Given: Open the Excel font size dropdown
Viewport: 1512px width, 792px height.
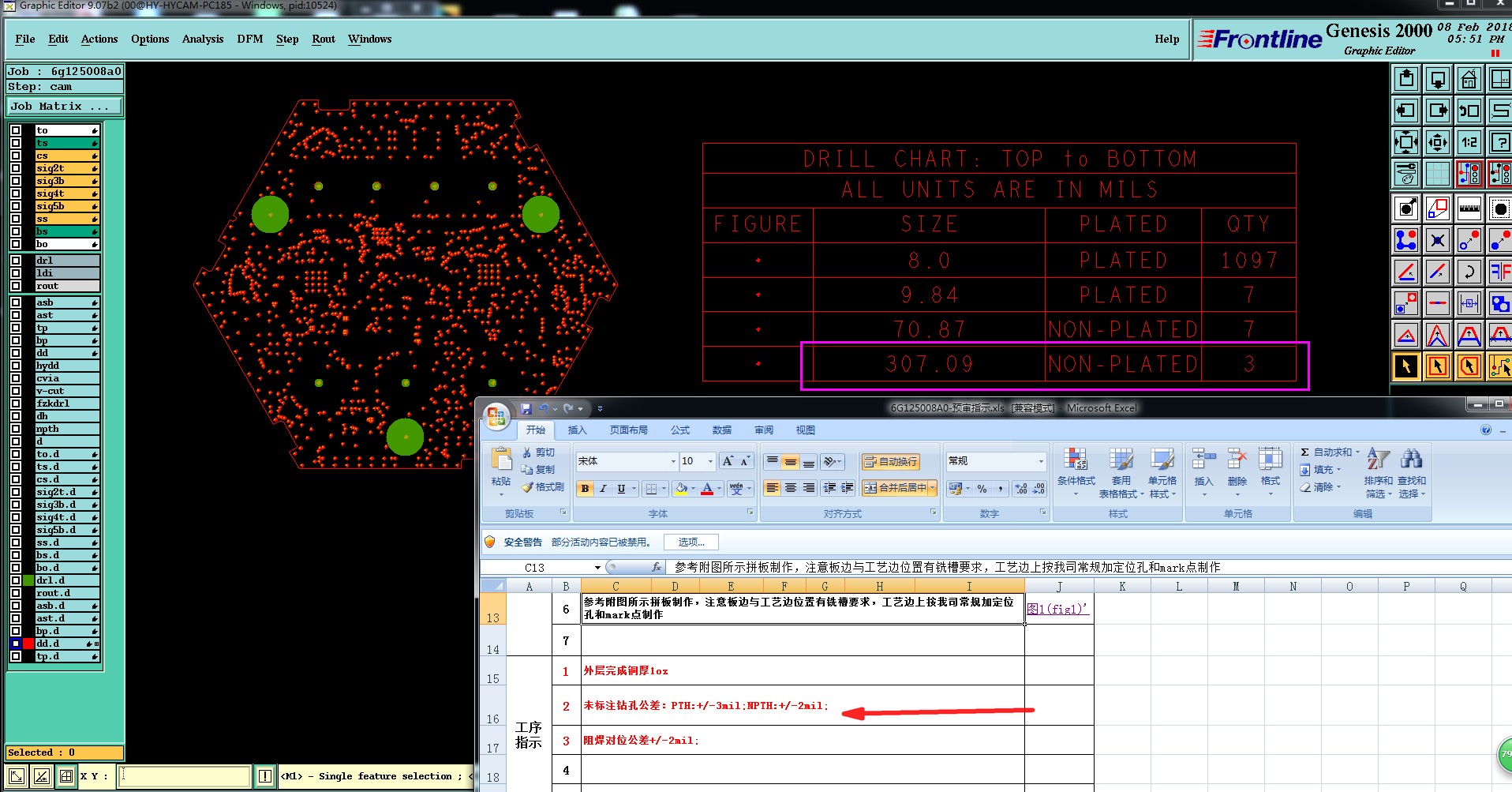Looking at the screenshot, I should point(710,461).
